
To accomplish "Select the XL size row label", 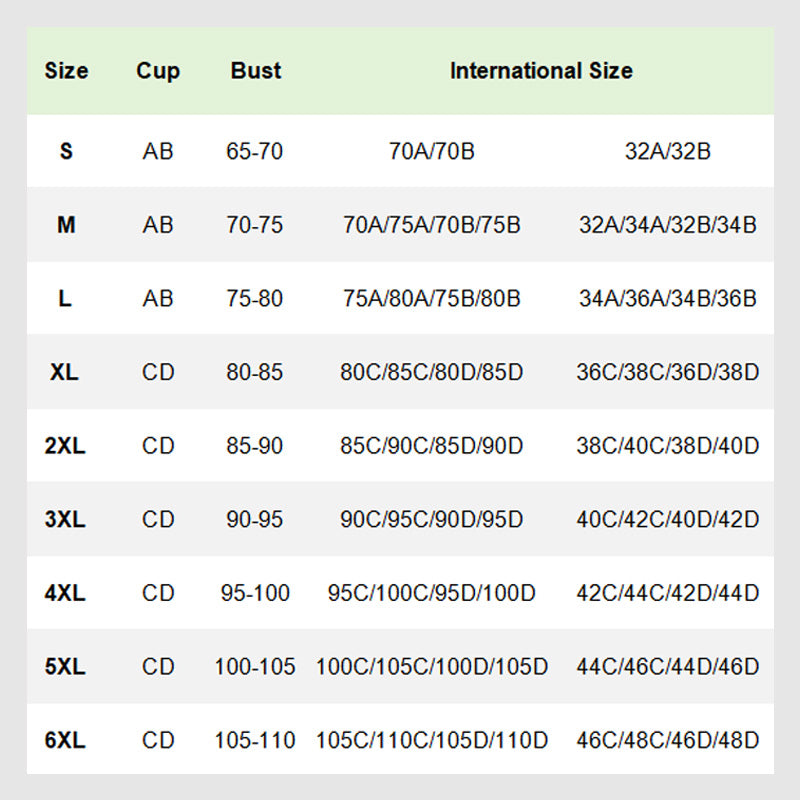I will point(66,373).
